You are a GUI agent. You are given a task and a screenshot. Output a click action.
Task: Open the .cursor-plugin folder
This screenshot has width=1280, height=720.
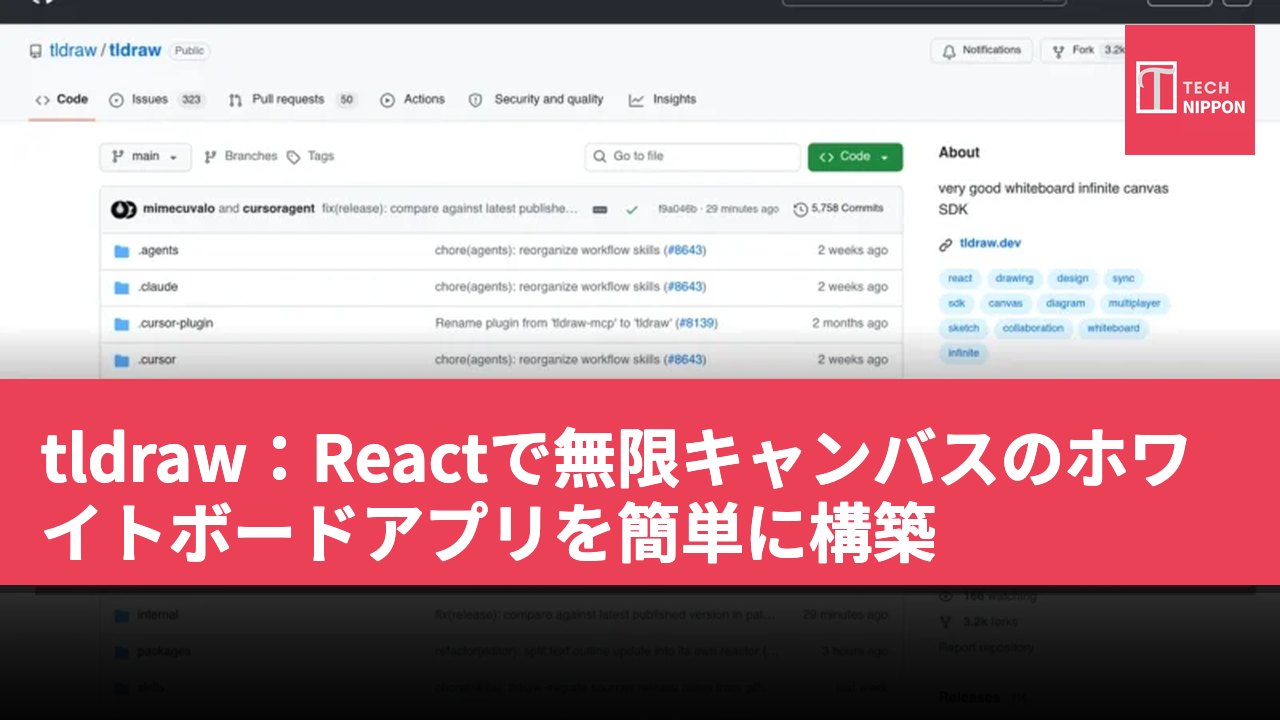pos(175,324)
